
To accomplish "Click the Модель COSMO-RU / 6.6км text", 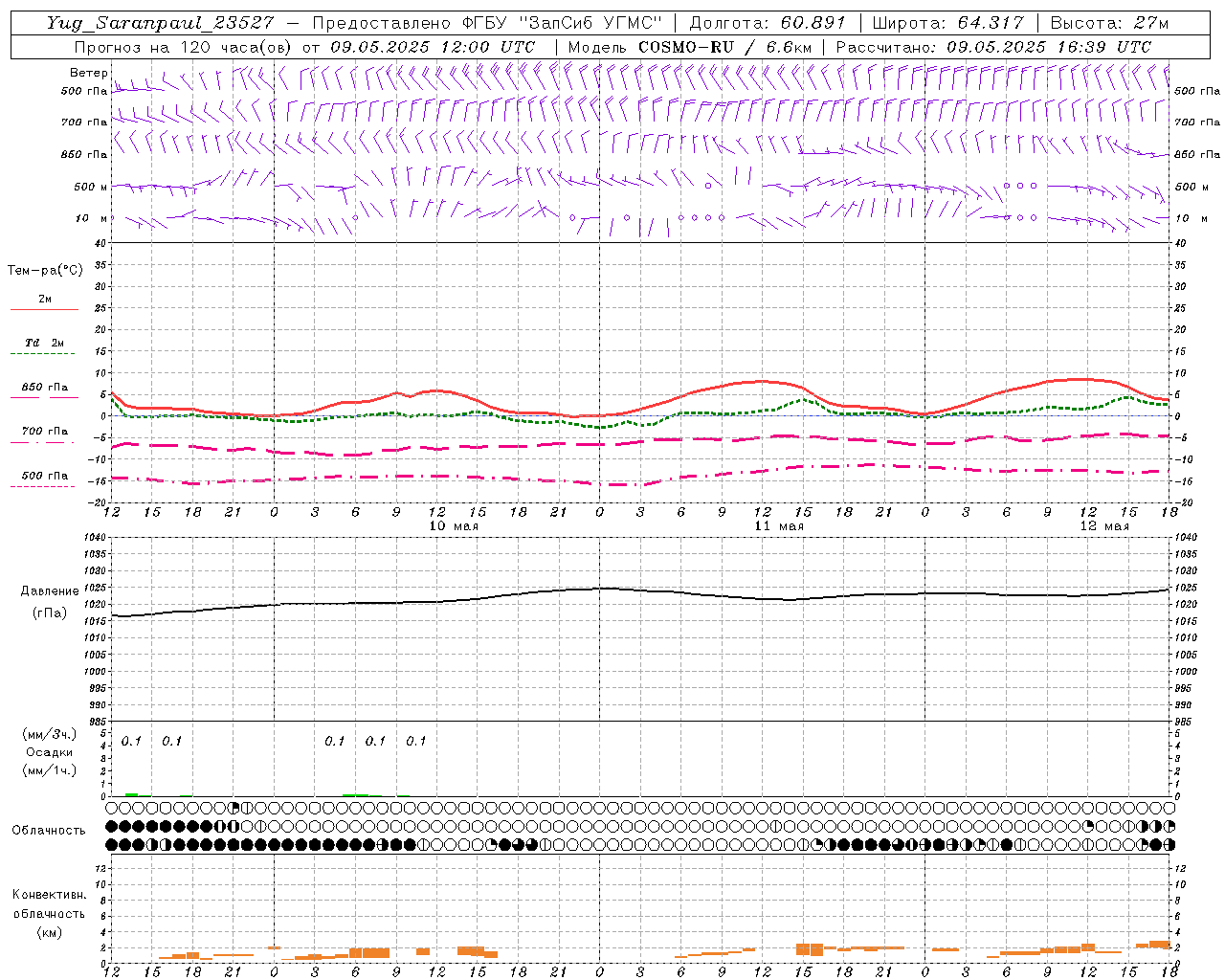I will click(690, 47).
